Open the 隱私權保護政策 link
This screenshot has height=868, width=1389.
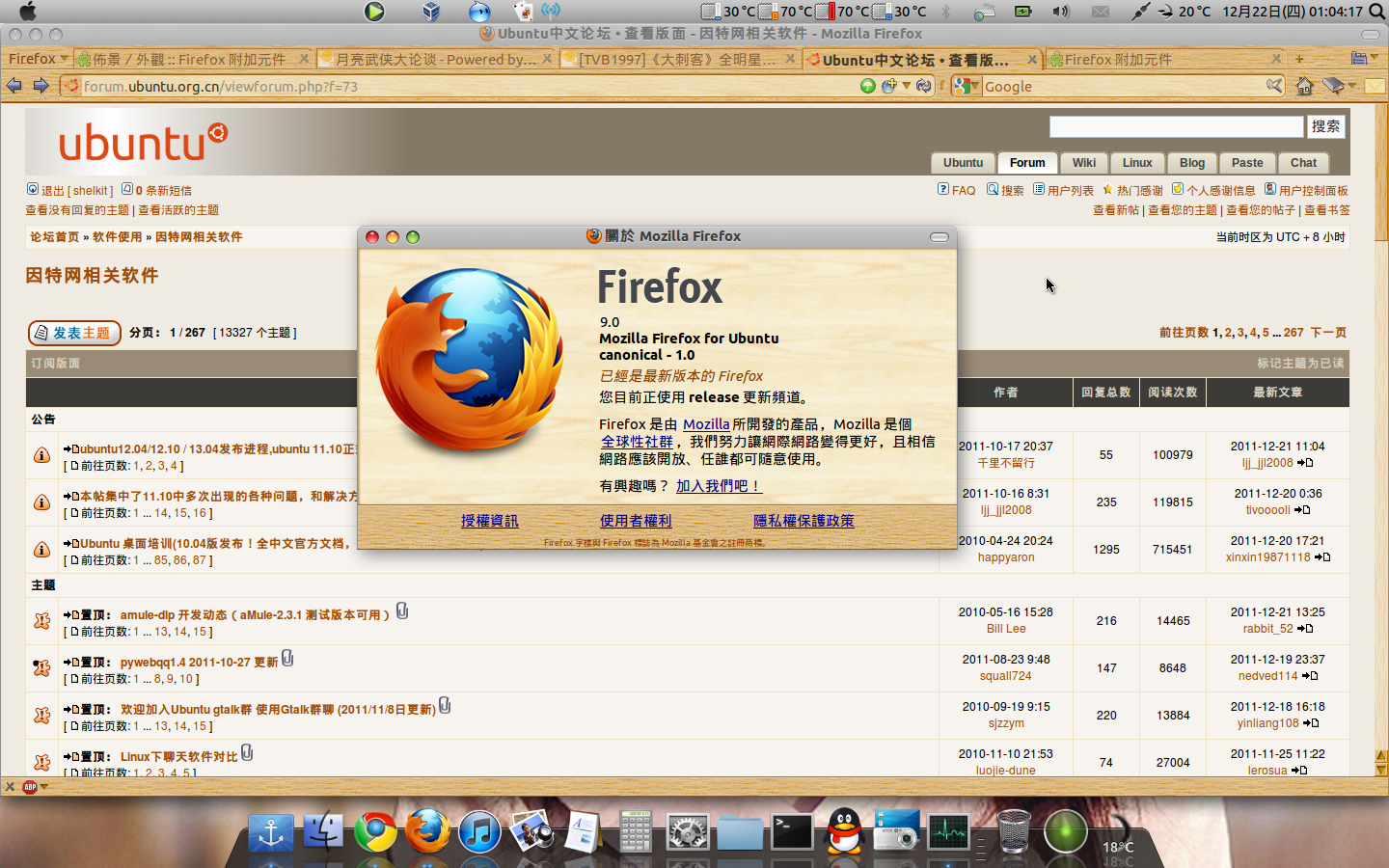click(x=803, y=521)
